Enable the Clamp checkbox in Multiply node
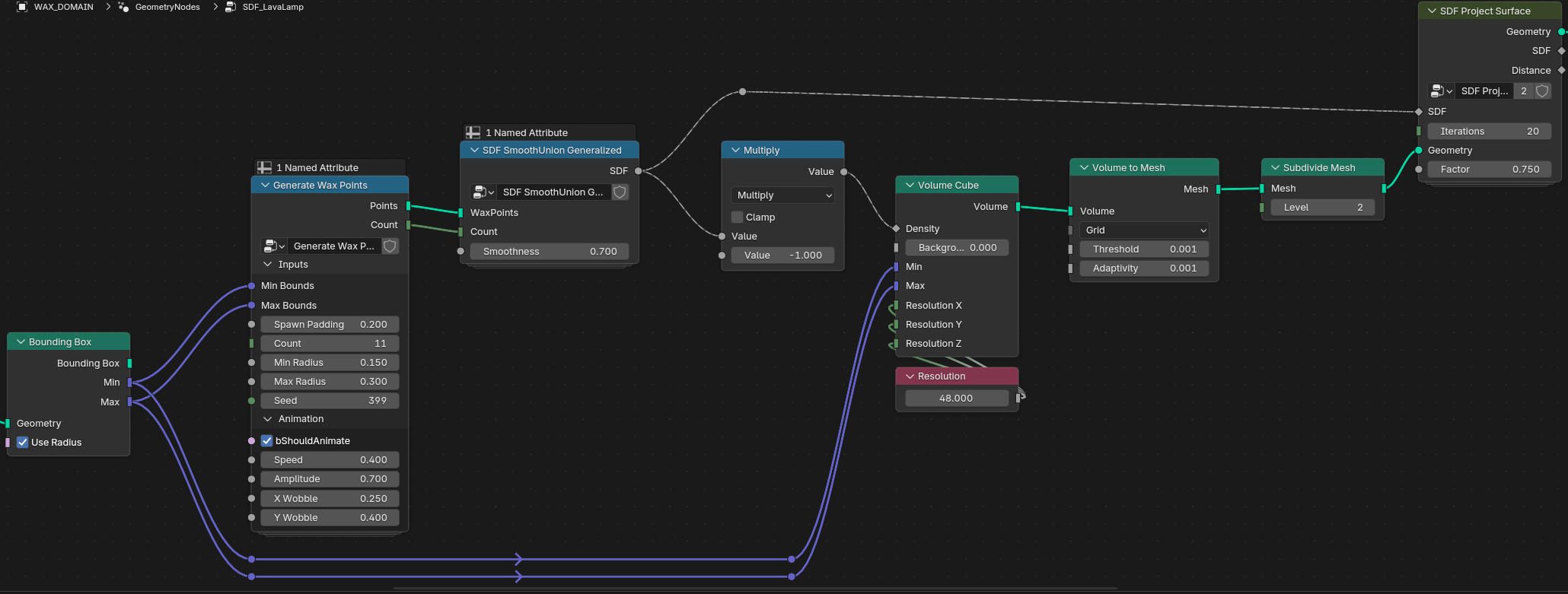The height and width of the screenshot is (594, 1568). [x=737, y=218]
